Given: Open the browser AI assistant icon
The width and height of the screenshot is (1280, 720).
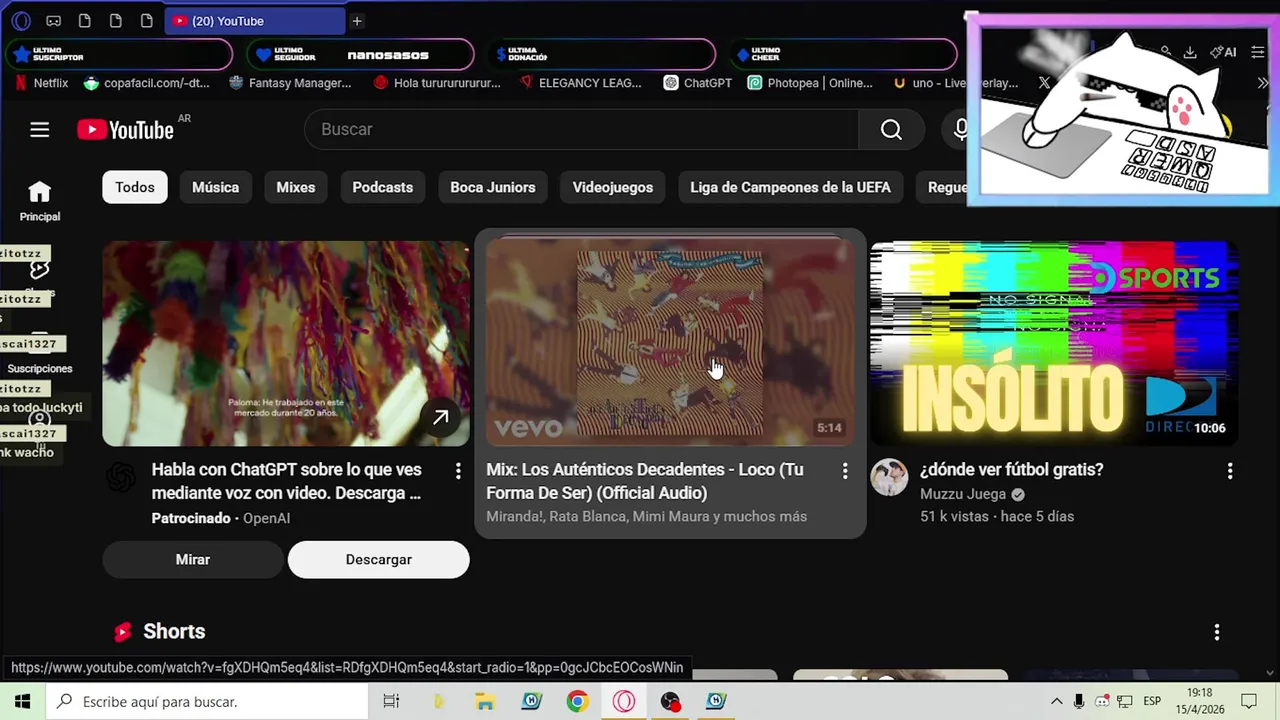Looking at the screenshot, I should (x=1223, y=52).
